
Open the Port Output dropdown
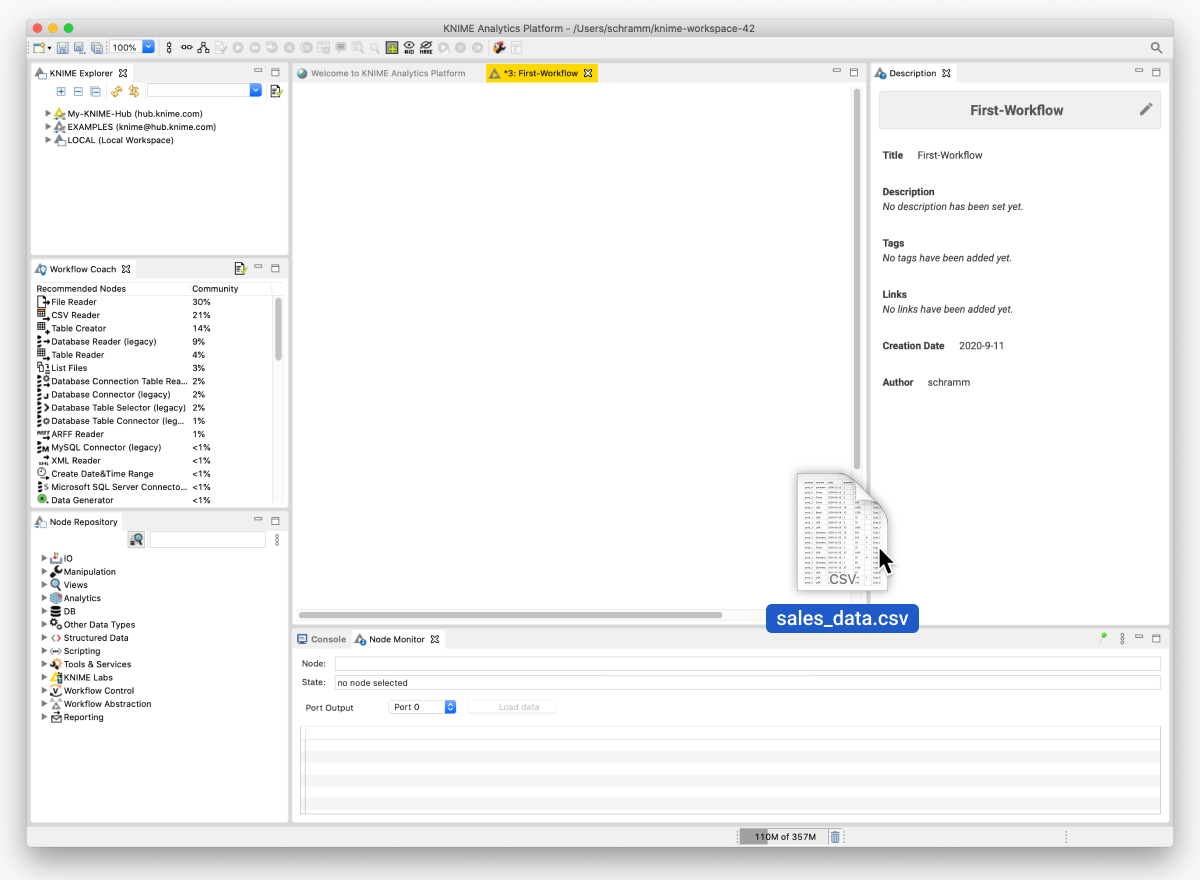[422, 707]
